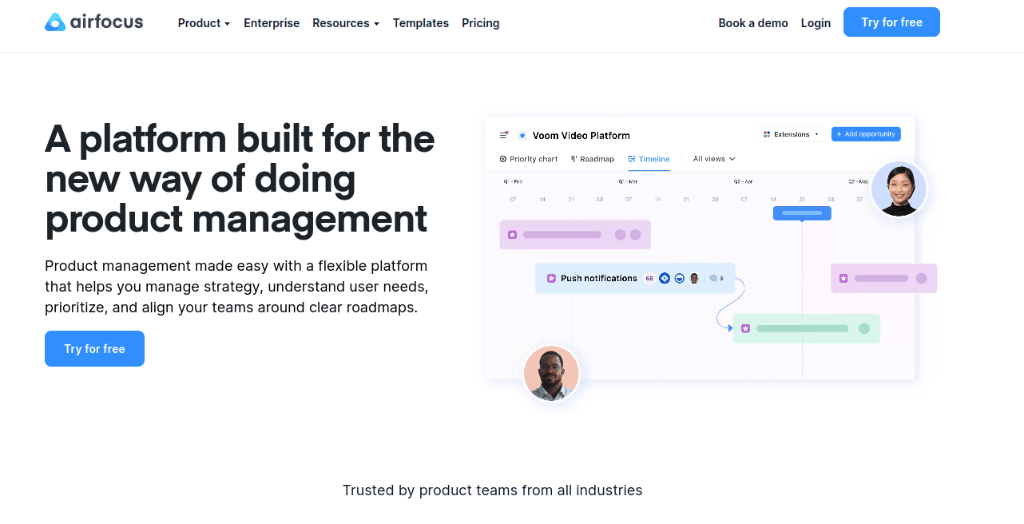1024x524 pixels.
Task: Select the Timeline tab
Action: [x=648, y=159]
